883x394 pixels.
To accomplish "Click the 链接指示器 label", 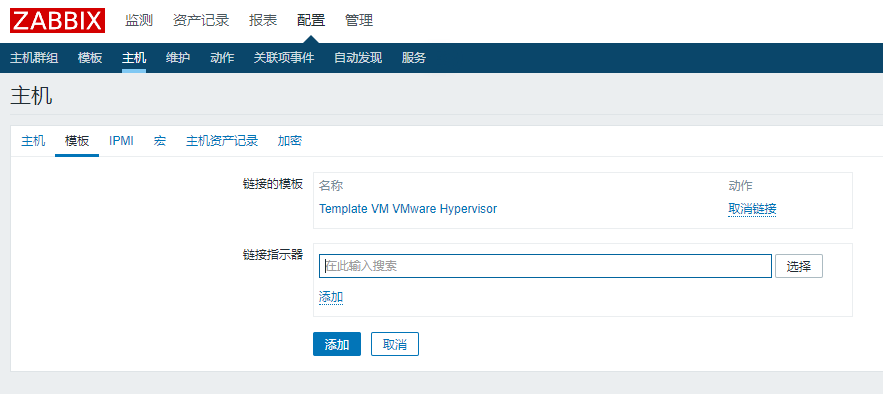I will click(273, 255).
